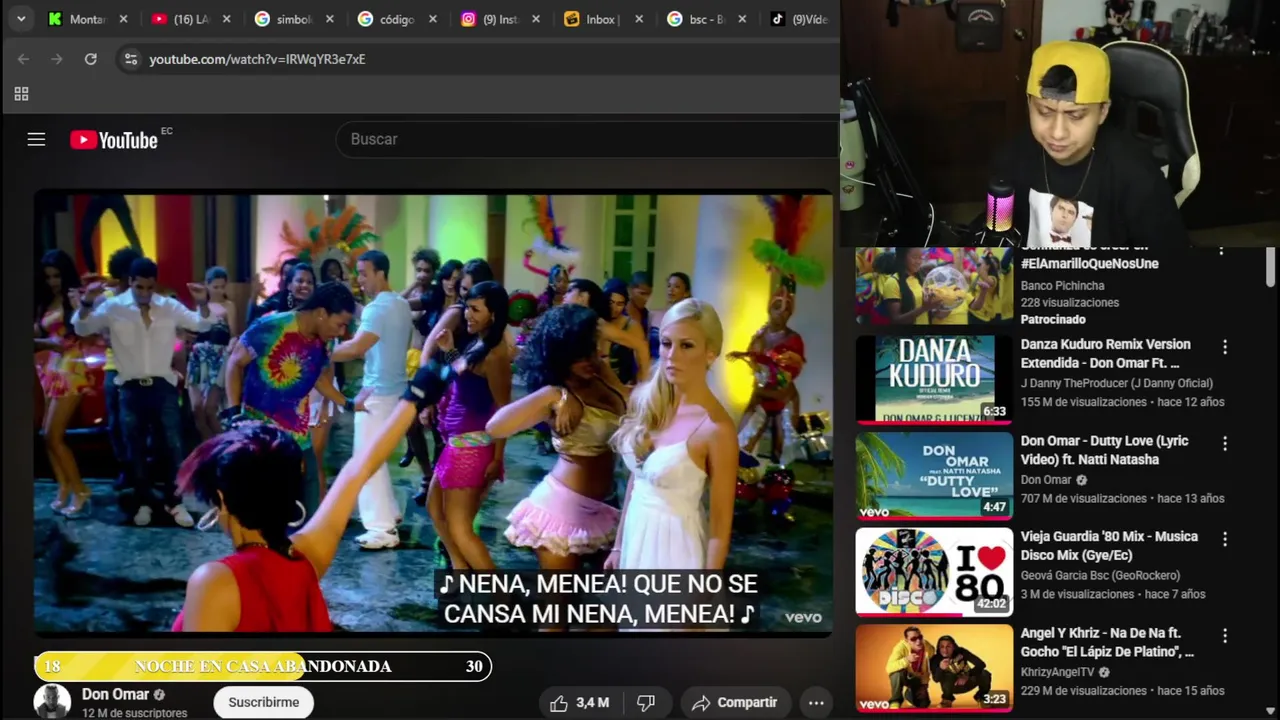Image resolution: width=1280 pixels, height=720 pixels.
Task: Close the código Google tab
Action: (x=432, y=19)
